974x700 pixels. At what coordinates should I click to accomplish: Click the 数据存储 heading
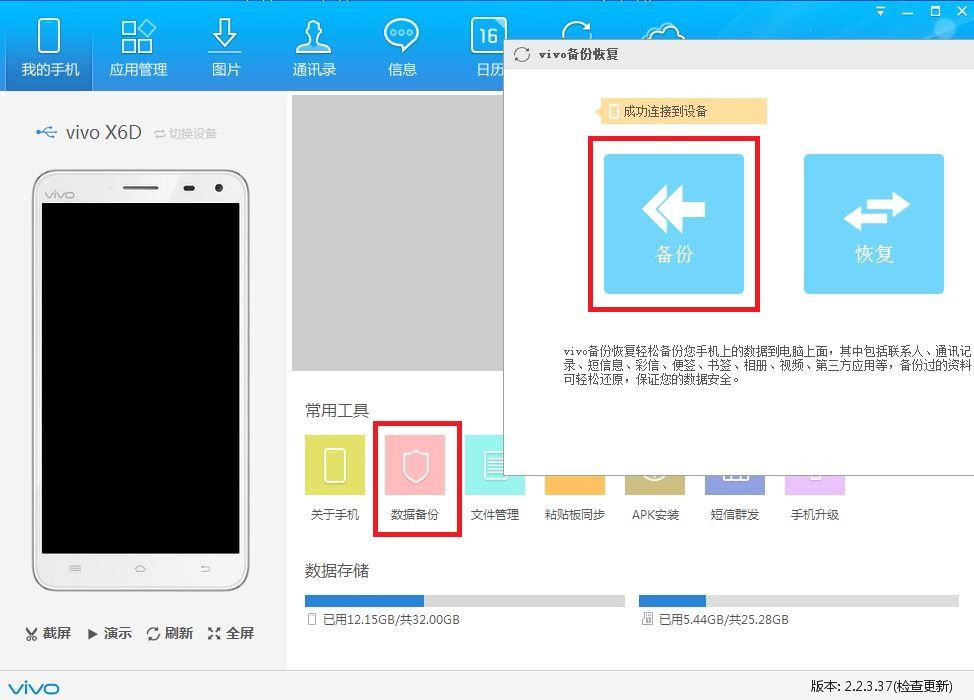click(337, 570)
